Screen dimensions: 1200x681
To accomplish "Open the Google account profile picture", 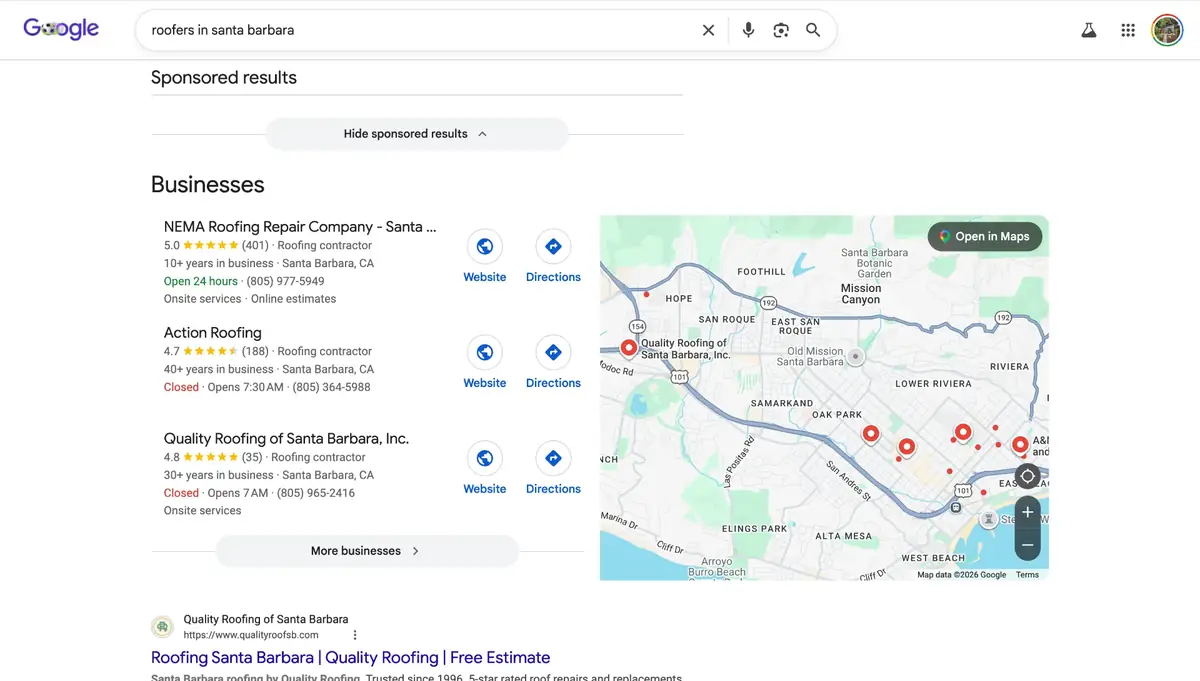I will 1167,30.
